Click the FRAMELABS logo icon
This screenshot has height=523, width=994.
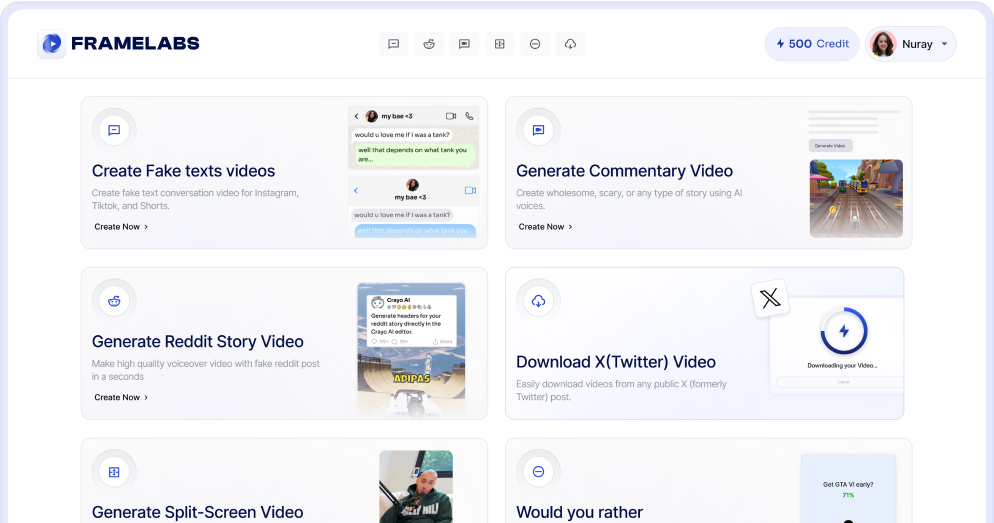pyautogui.click(x=51, y=44)
